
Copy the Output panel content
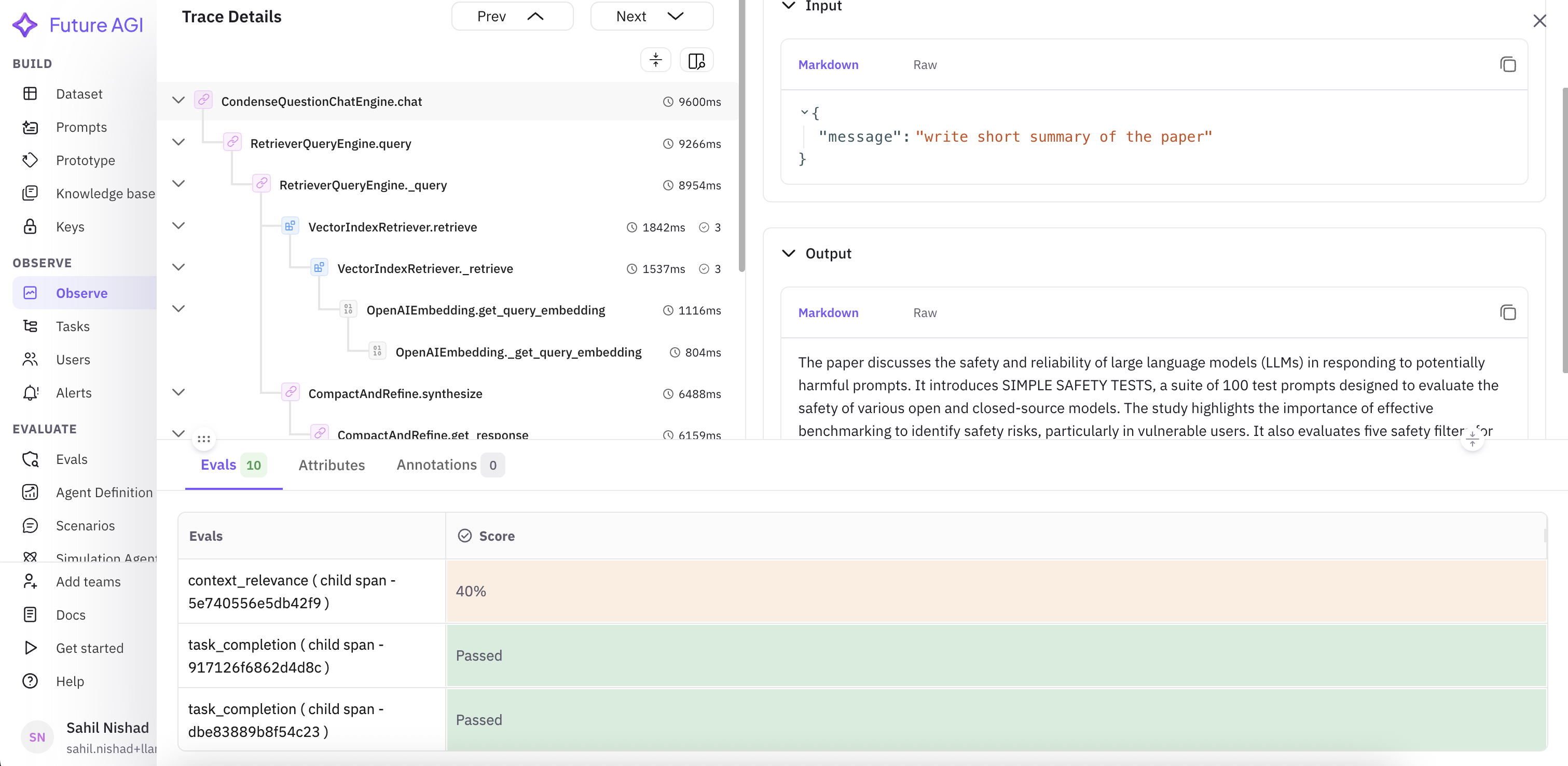(x=1508, y=312)
